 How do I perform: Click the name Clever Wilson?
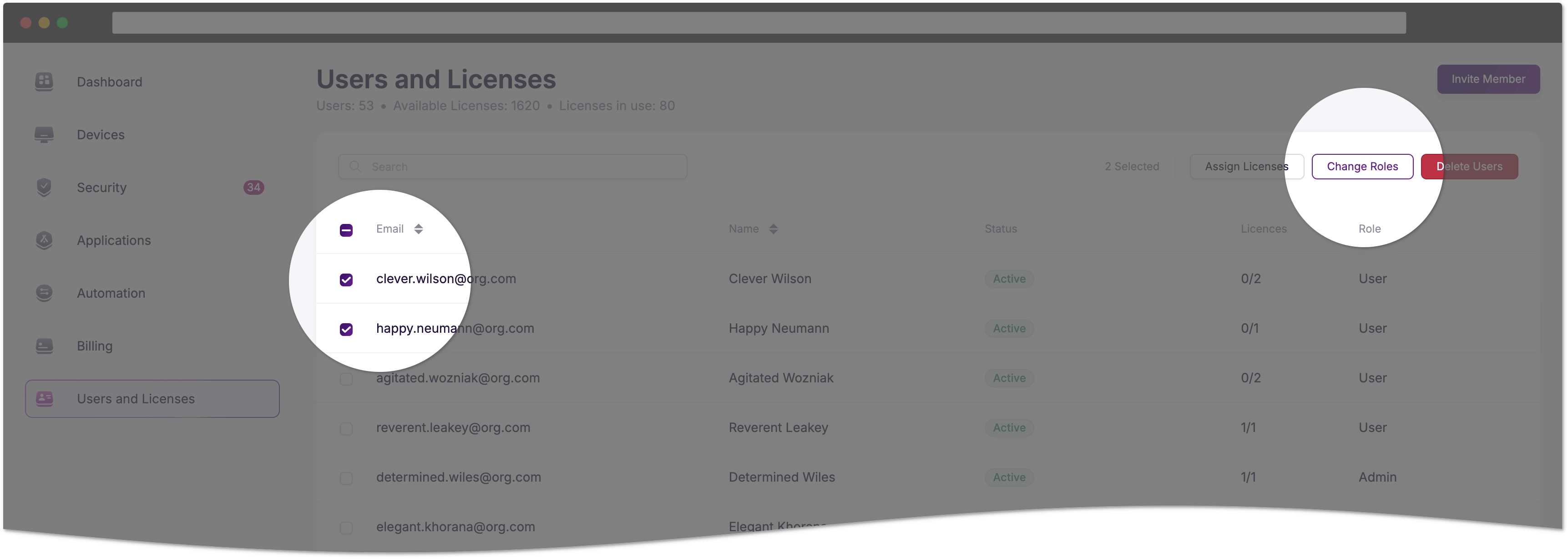(770, 279)
